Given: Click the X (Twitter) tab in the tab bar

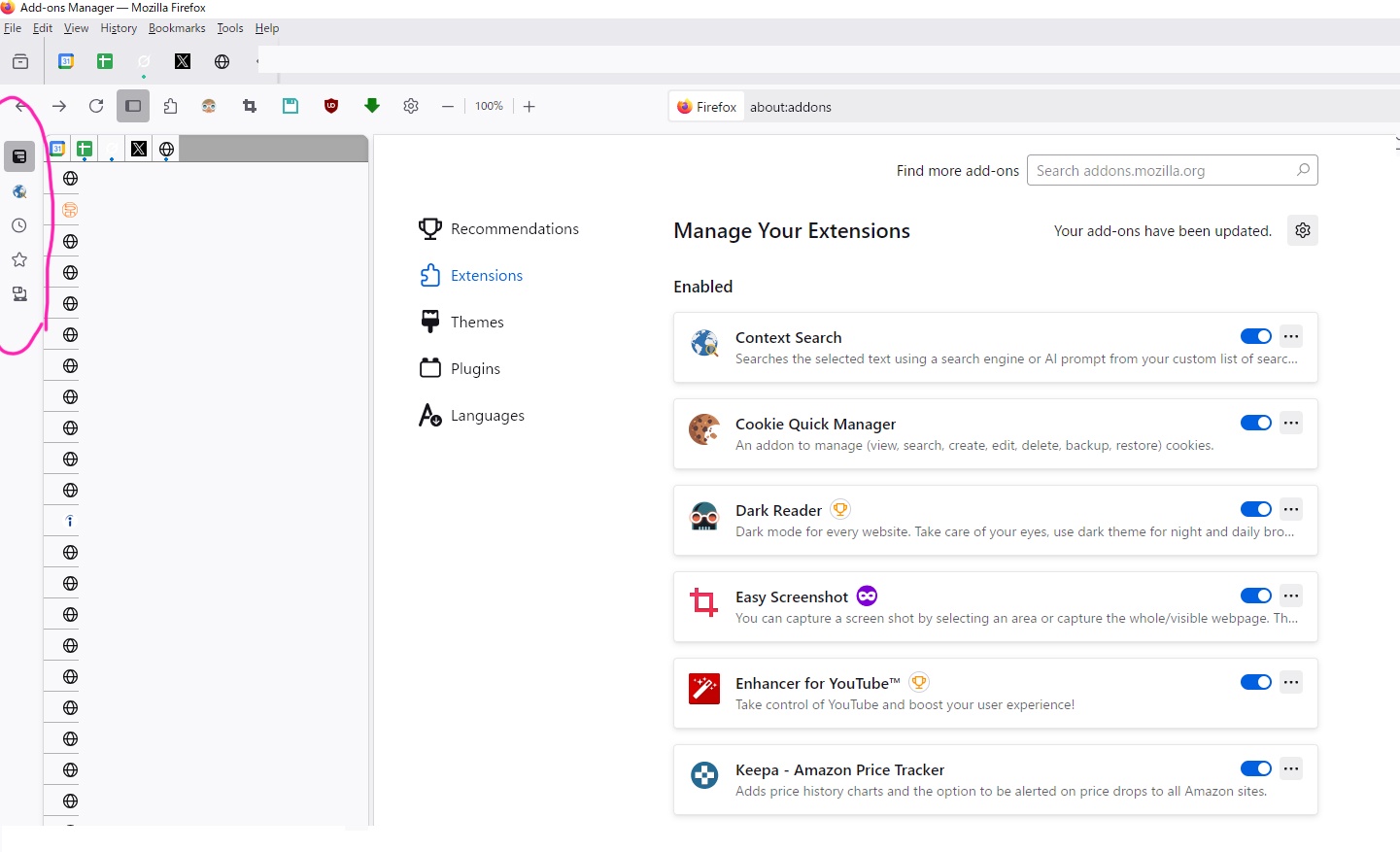Looking at the screenshot, I should coord(182,61).
